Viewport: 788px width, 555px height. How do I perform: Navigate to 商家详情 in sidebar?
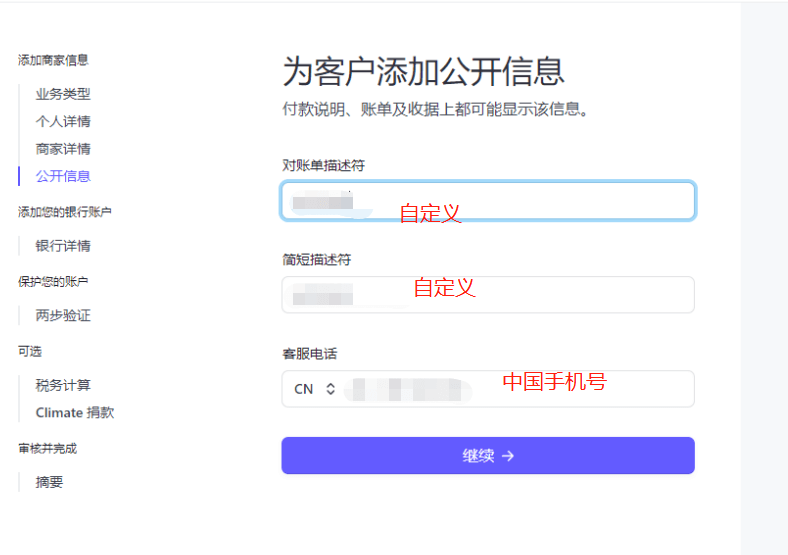(63, 149)
